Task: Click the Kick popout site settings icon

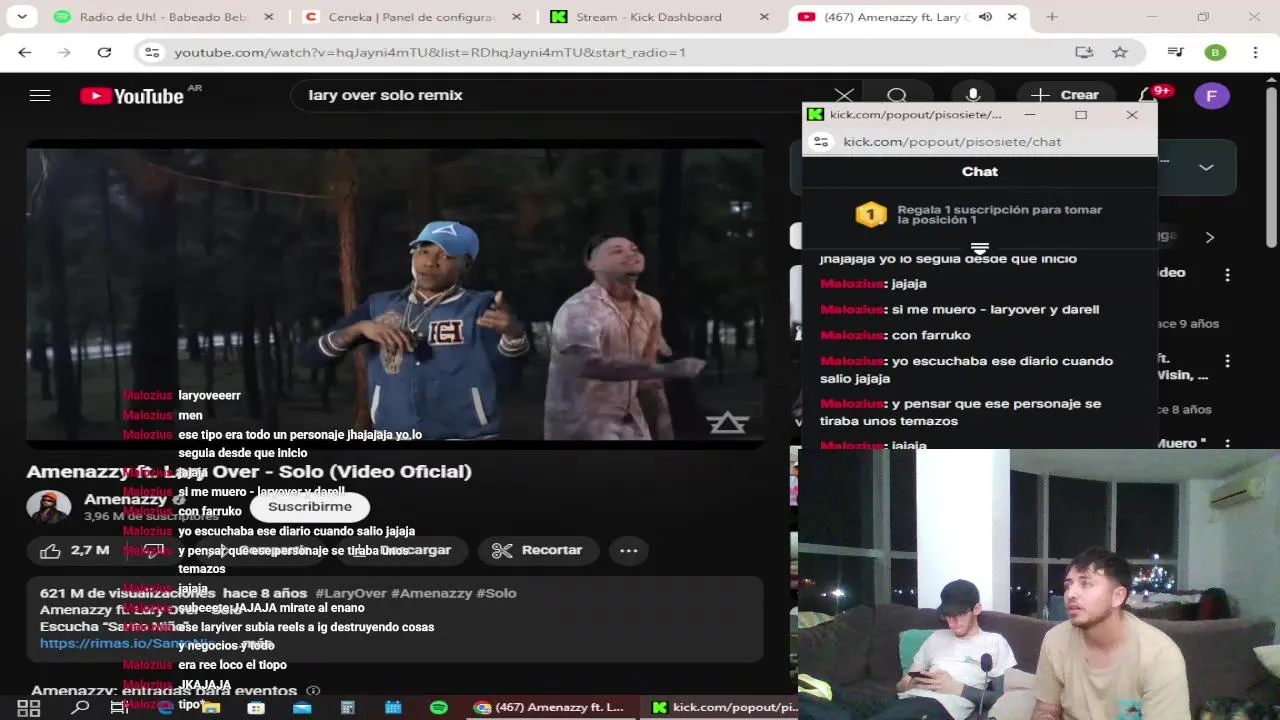Action: point(821,142)
